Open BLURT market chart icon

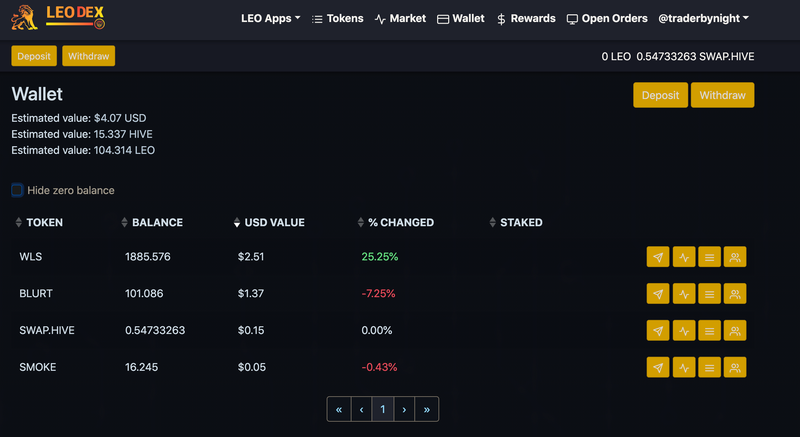click(x=684, y=294)
